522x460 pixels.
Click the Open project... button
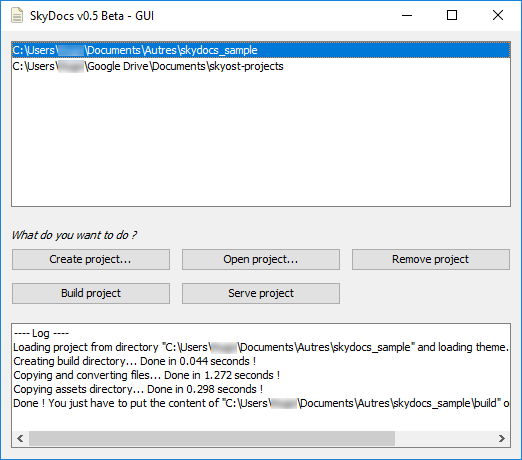261,259
